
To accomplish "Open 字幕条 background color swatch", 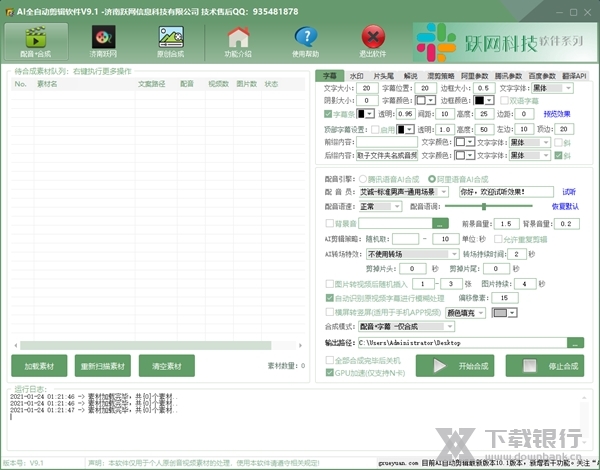I will click(366, 114).
